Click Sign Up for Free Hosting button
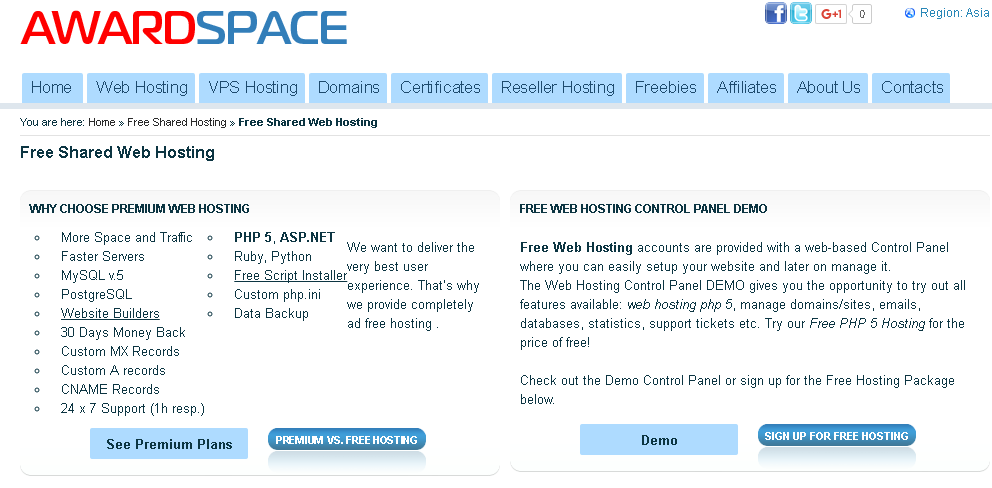The image size is (992, 488). coord(836,435)
